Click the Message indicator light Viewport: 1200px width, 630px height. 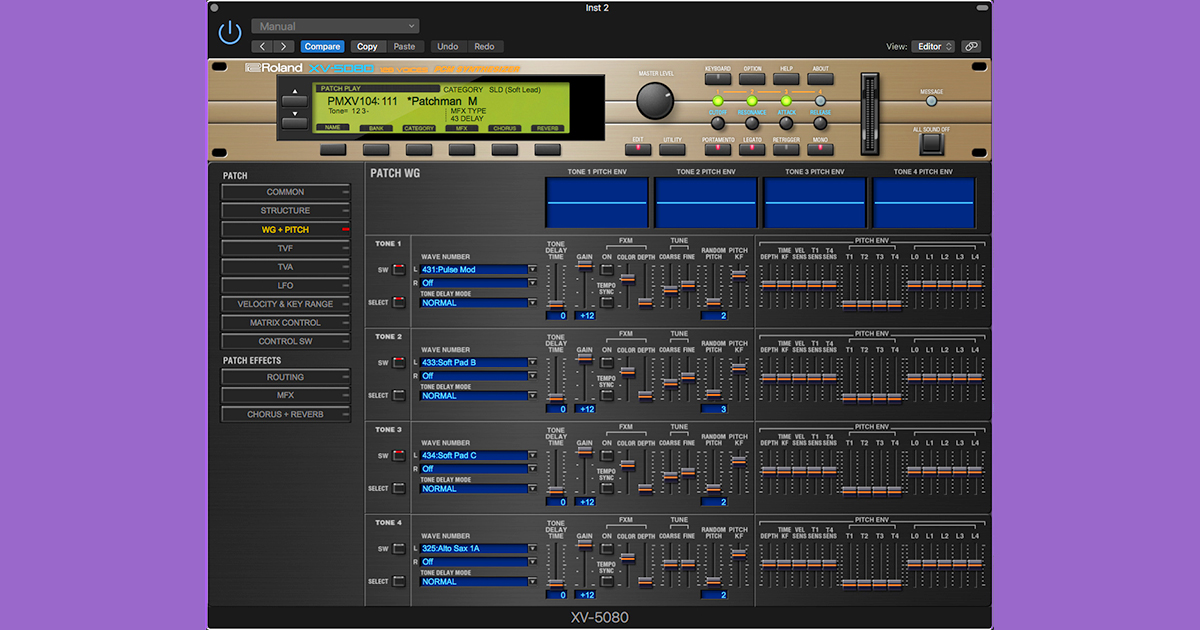tap(932, 101)
